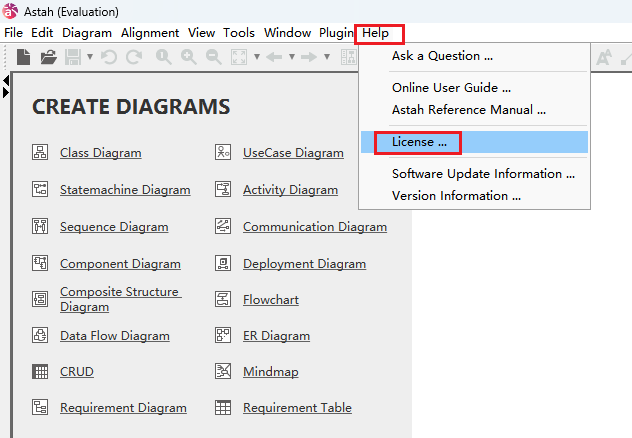Click the Save floppy disk icon
This screenshot has height=438, width=632.
click(x=73, y=57)
